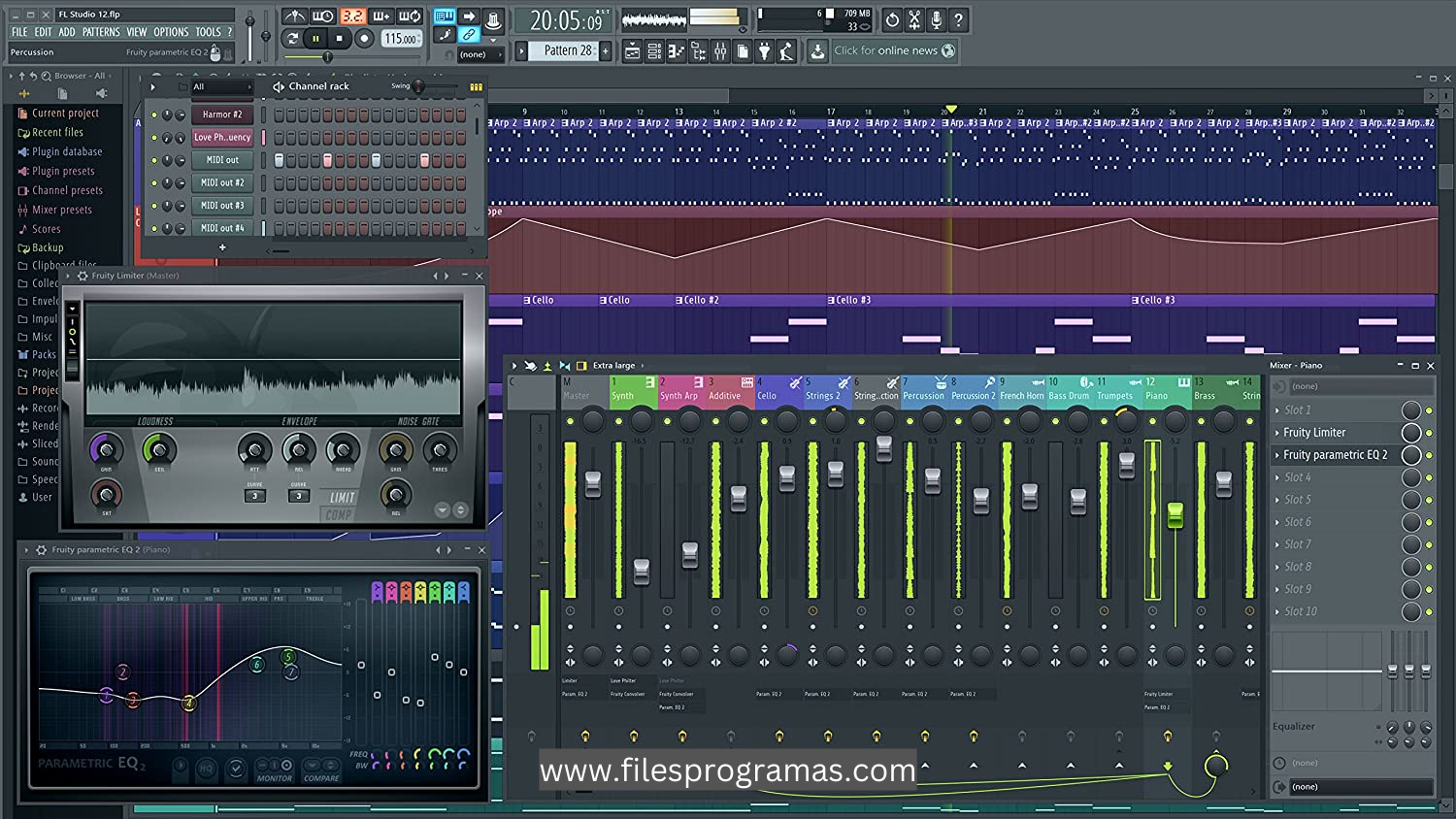Click the COMPARE button in Parametric EQ
Image resolution: width=1456 pixels, height=819 pixels.
[x=321, y=778]
